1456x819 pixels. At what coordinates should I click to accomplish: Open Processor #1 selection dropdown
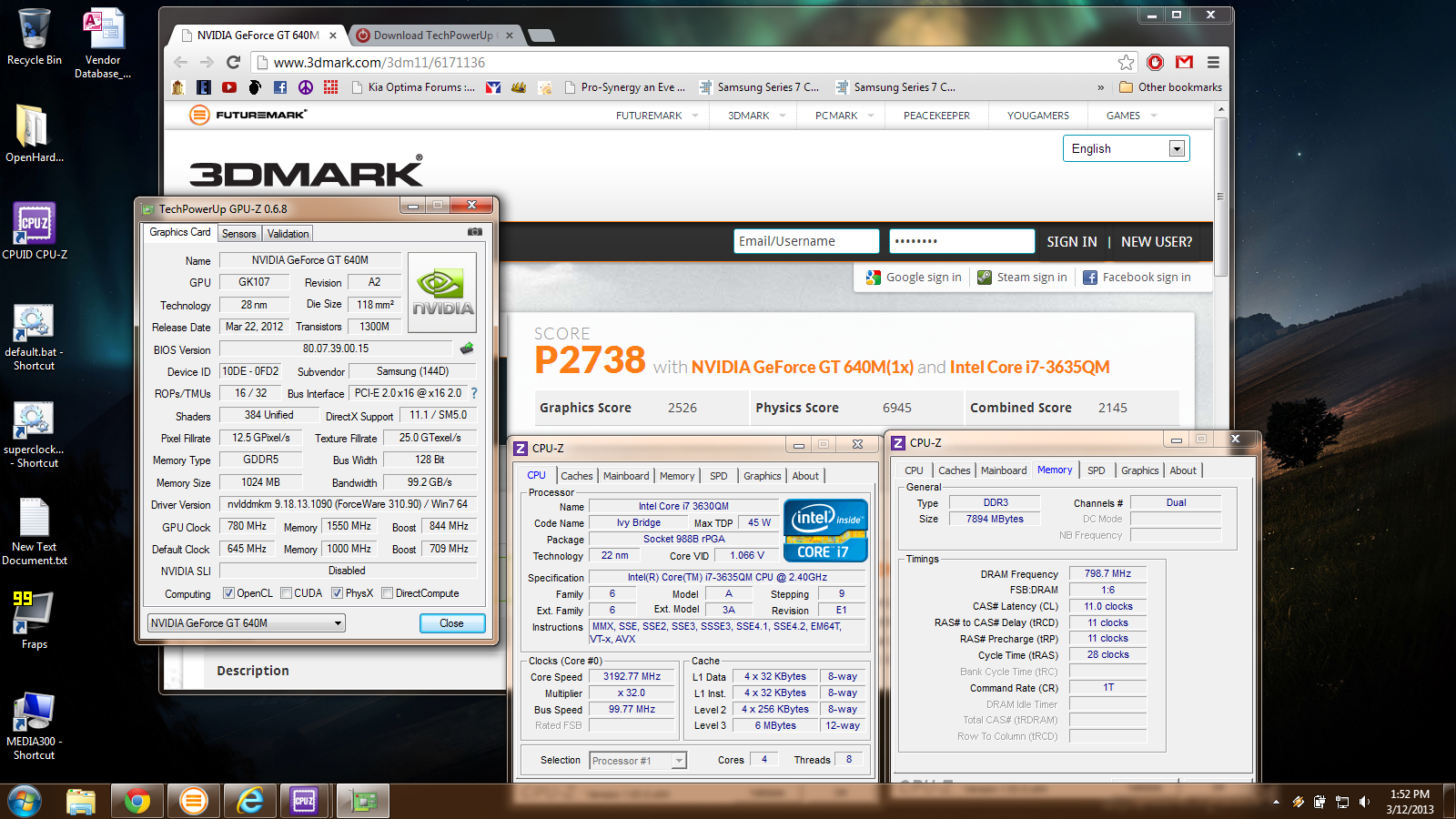tap(637, 761)
